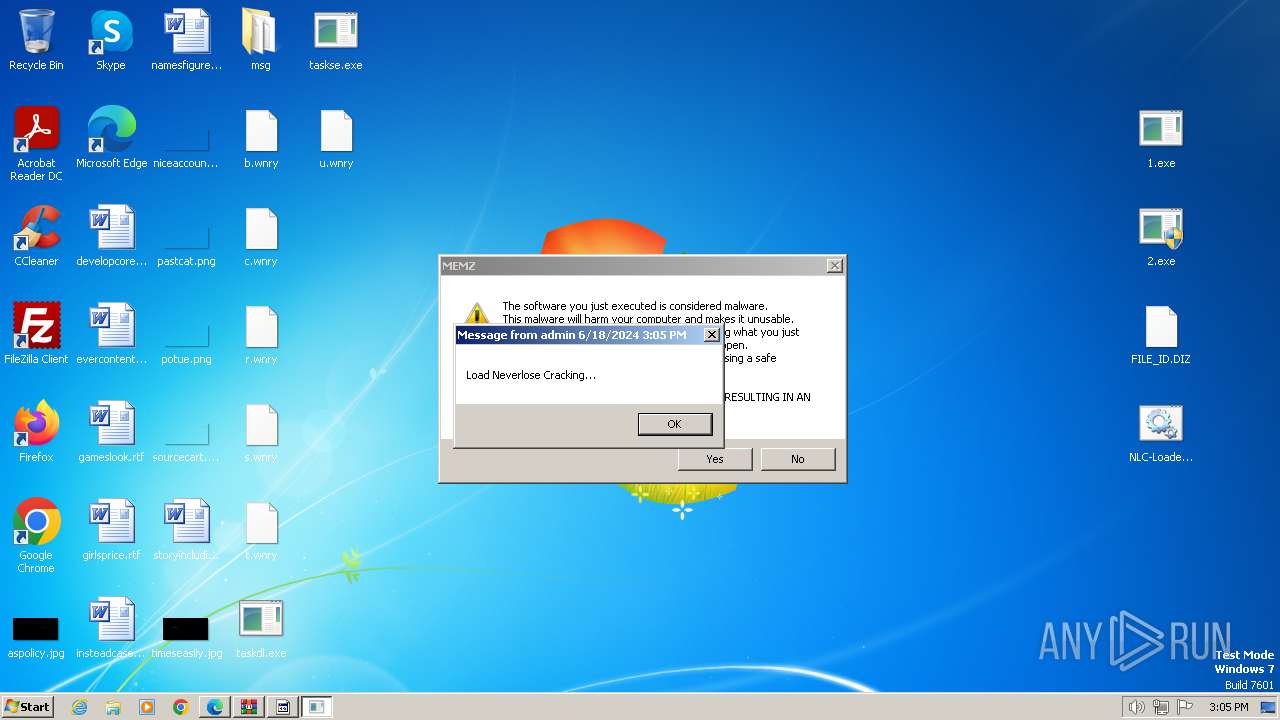Open Windows Explorer from taskbar
This screenshot has width=1280, height=720.
click(x=113, y=707)
